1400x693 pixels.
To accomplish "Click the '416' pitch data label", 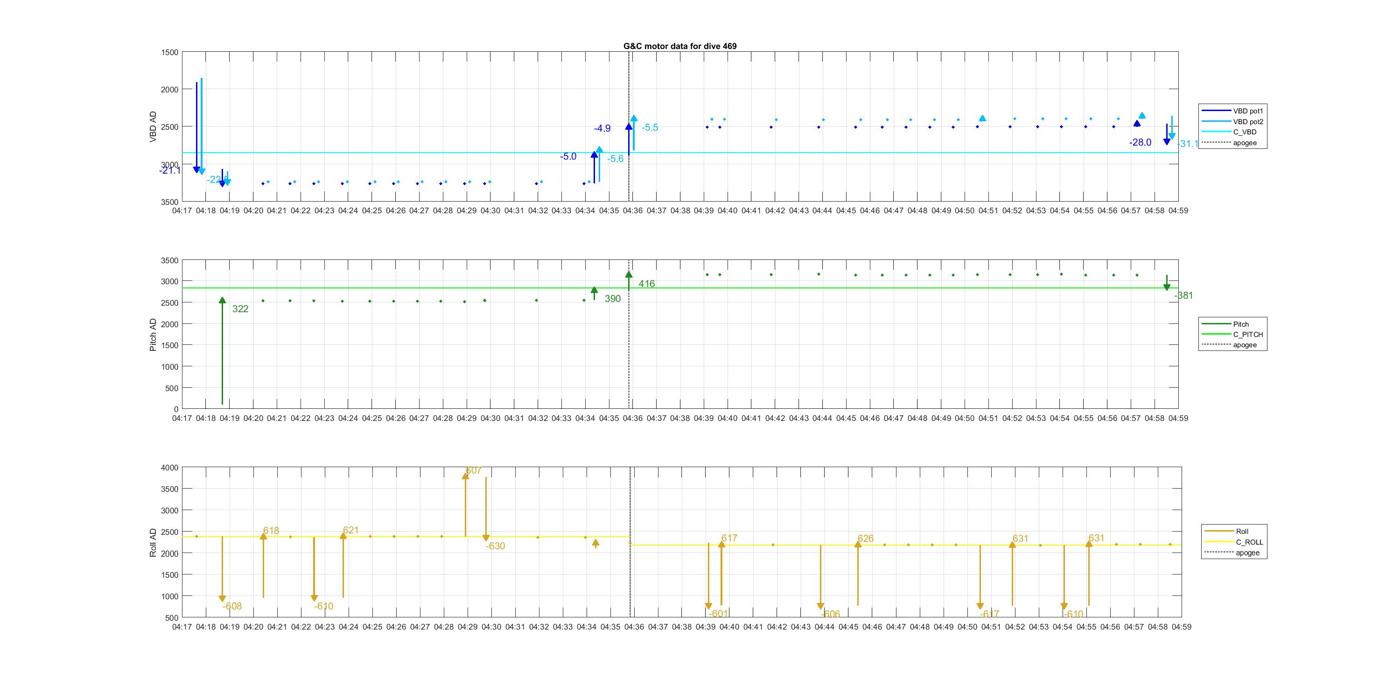I will click(647, 284).
